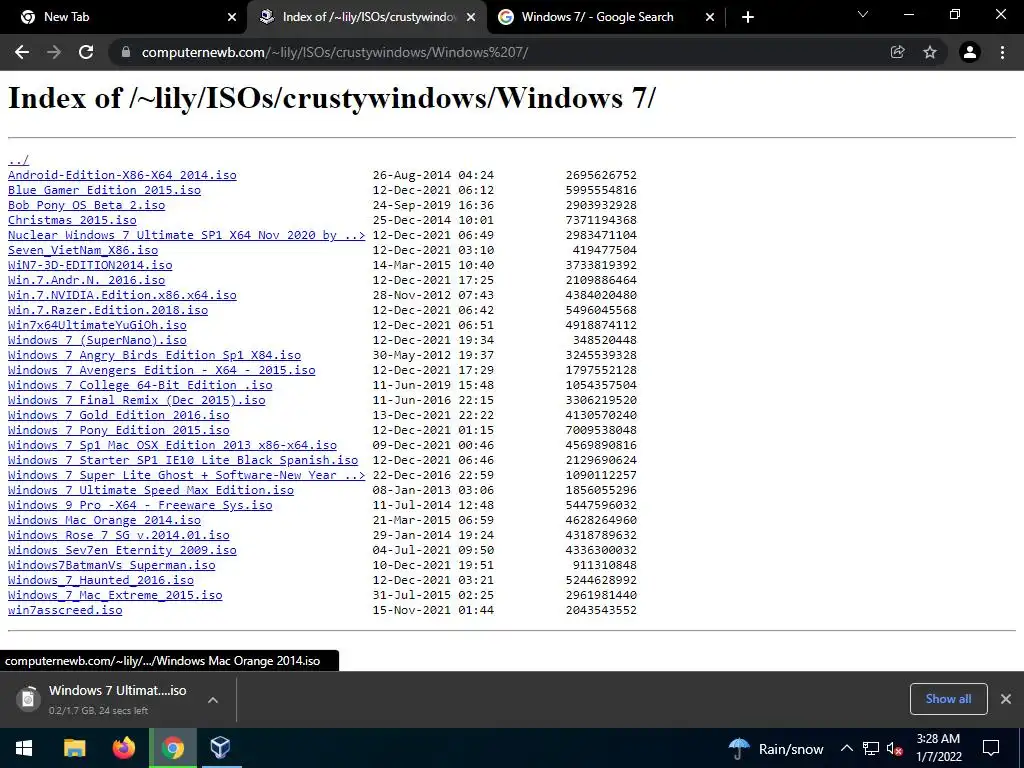Show hidden system tray icons

[x=846, y=748]
